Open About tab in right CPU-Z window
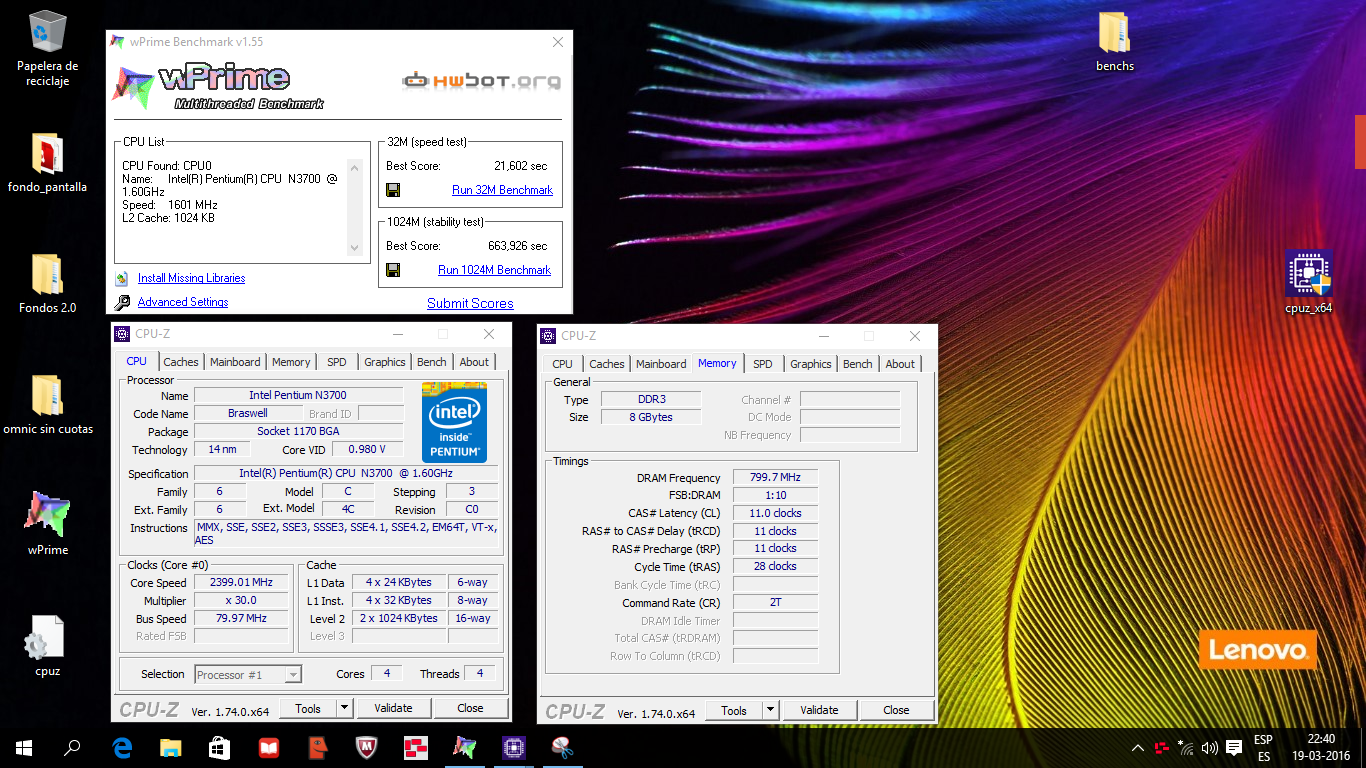The width and height of the screenshot is (1366, 768). click(x=900, y=364)
